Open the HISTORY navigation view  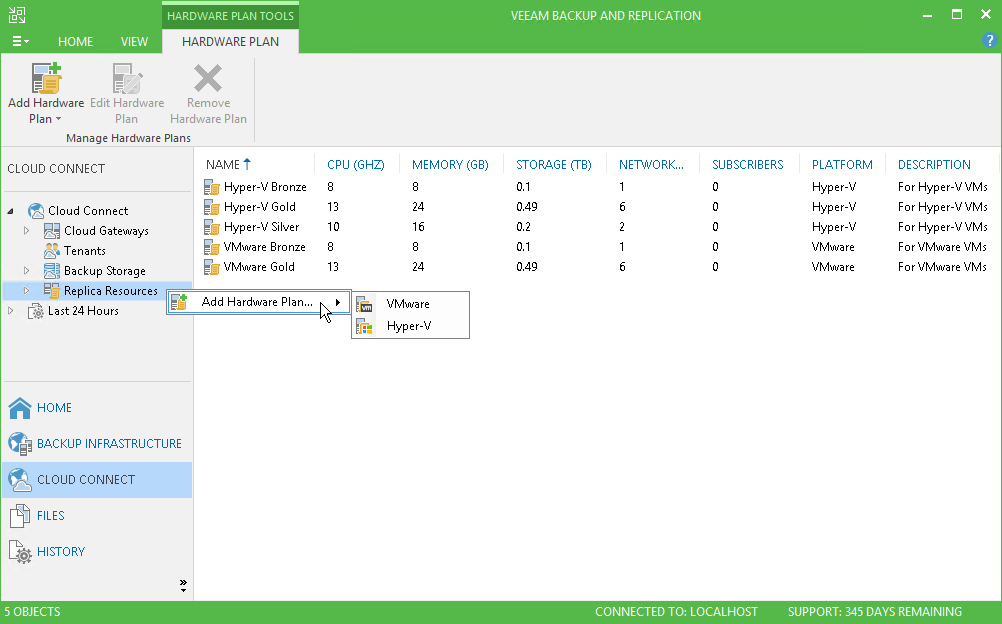point(97,551)
